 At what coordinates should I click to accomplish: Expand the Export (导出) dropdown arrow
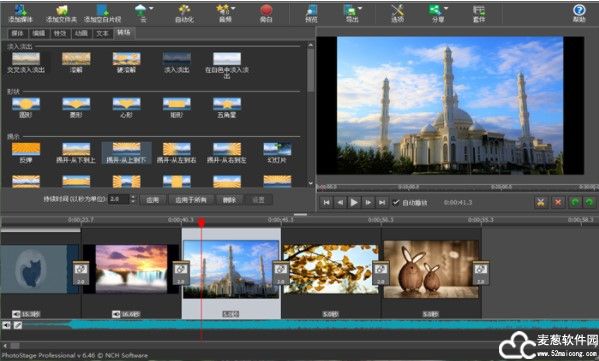(360, 8)
